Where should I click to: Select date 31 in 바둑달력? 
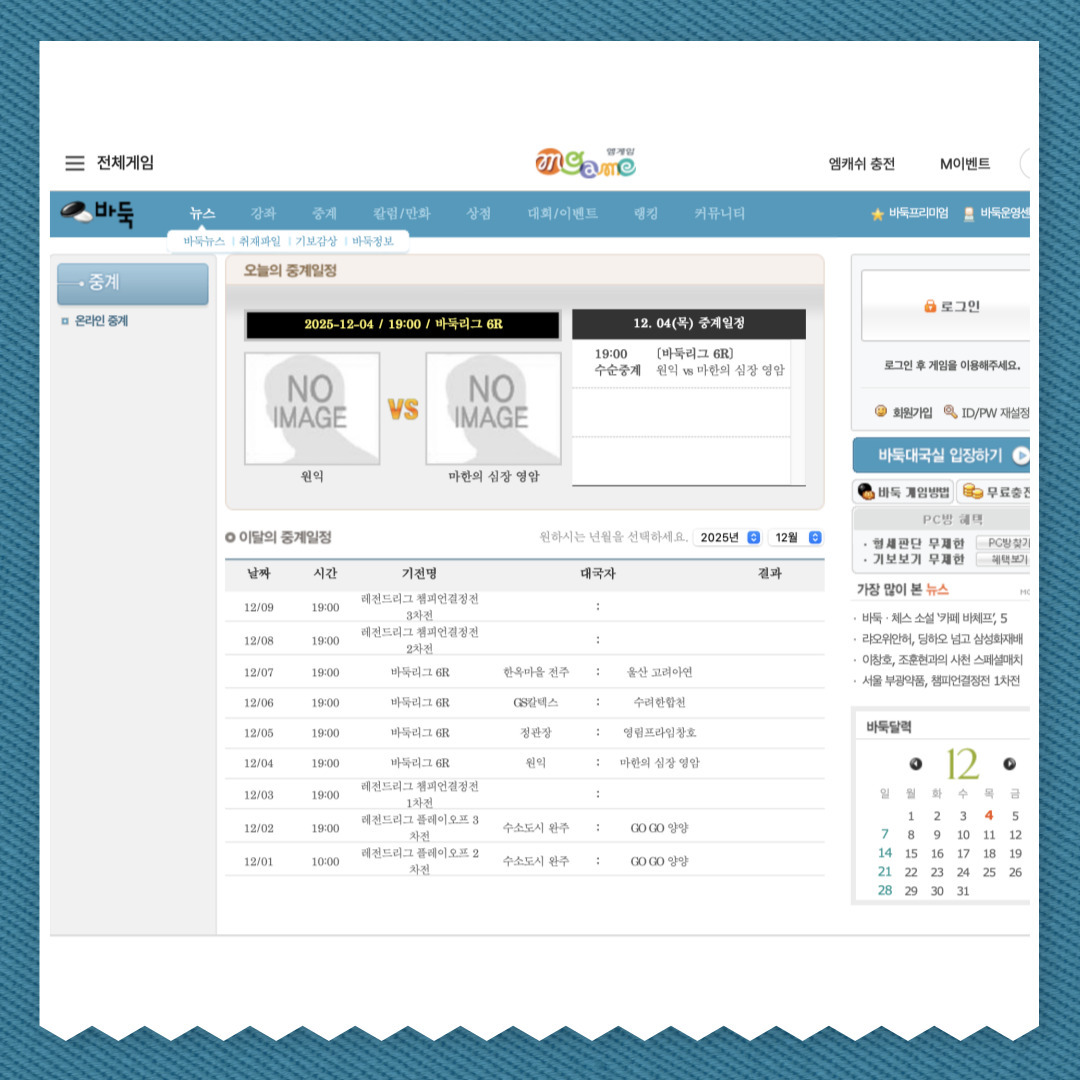[x=963, y=891]
